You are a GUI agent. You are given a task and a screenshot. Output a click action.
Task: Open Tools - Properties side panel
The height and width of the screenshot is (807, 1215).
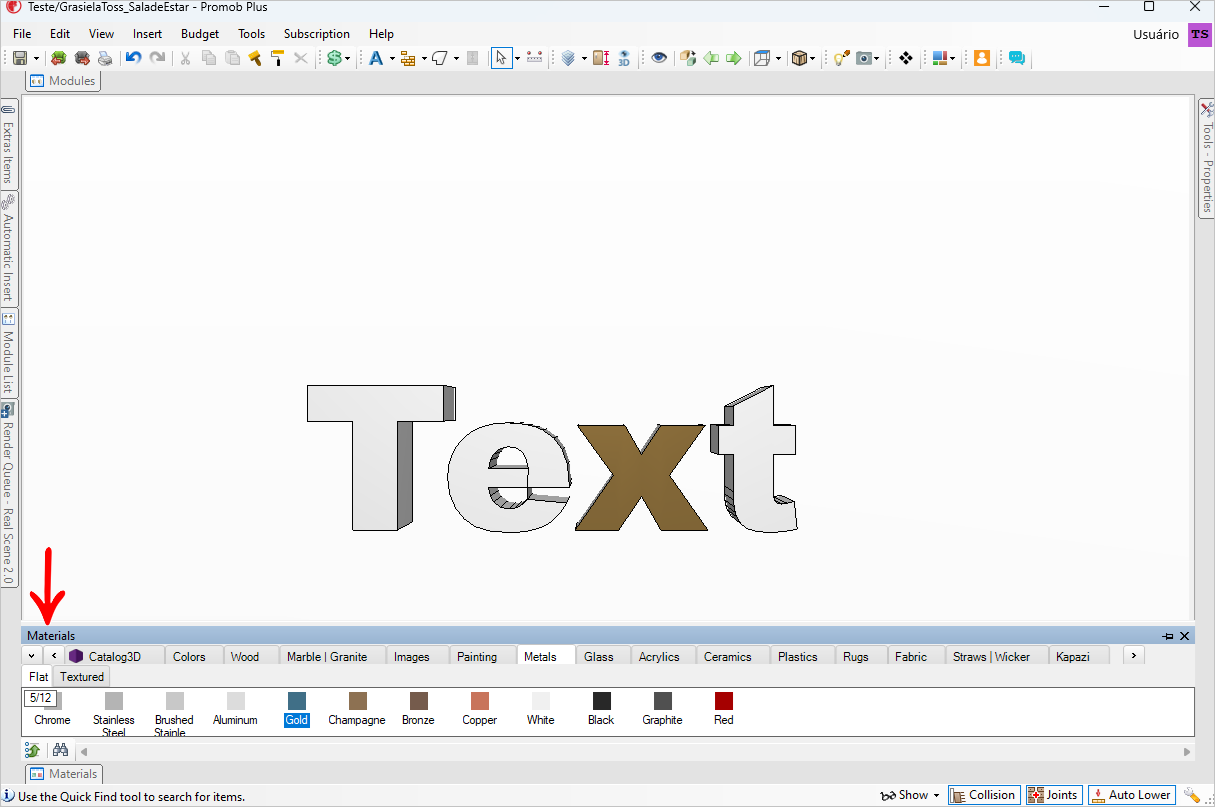(x=1207, y=157)
